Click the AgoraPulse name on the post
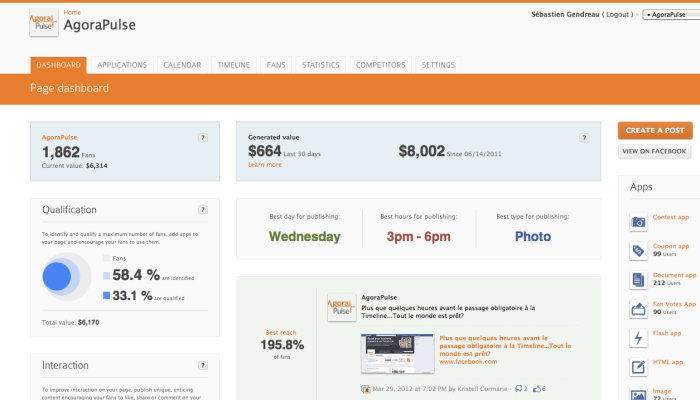The height and width of the screenshot is (400, 700). point(379,297)
